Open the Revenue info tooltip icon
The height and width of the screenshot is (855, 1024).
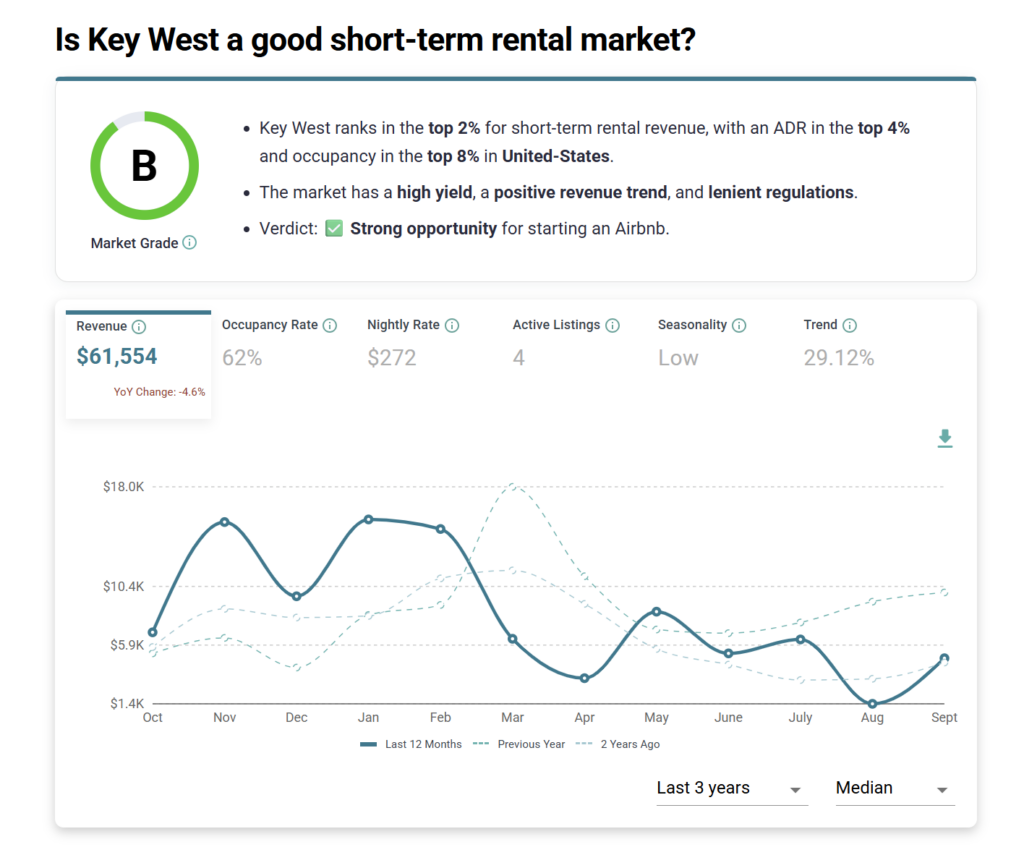pos(139,327)
